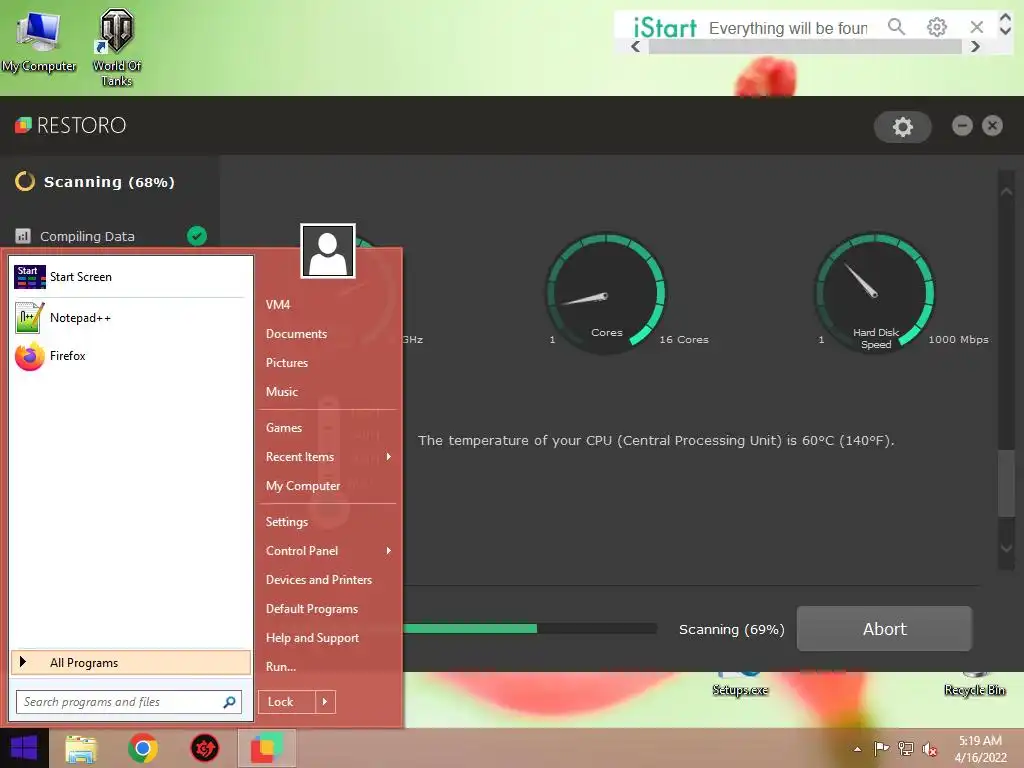This screenshot has width=1024, height=768.
Task: Open Pictures from start menu
Action: click(287, 362)
